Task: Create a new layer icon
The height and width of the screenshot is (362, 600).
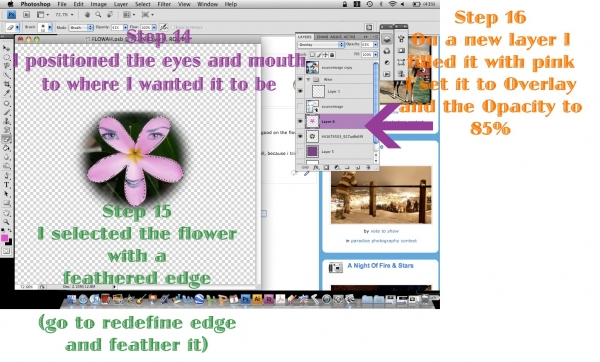Action: (358, 168)
